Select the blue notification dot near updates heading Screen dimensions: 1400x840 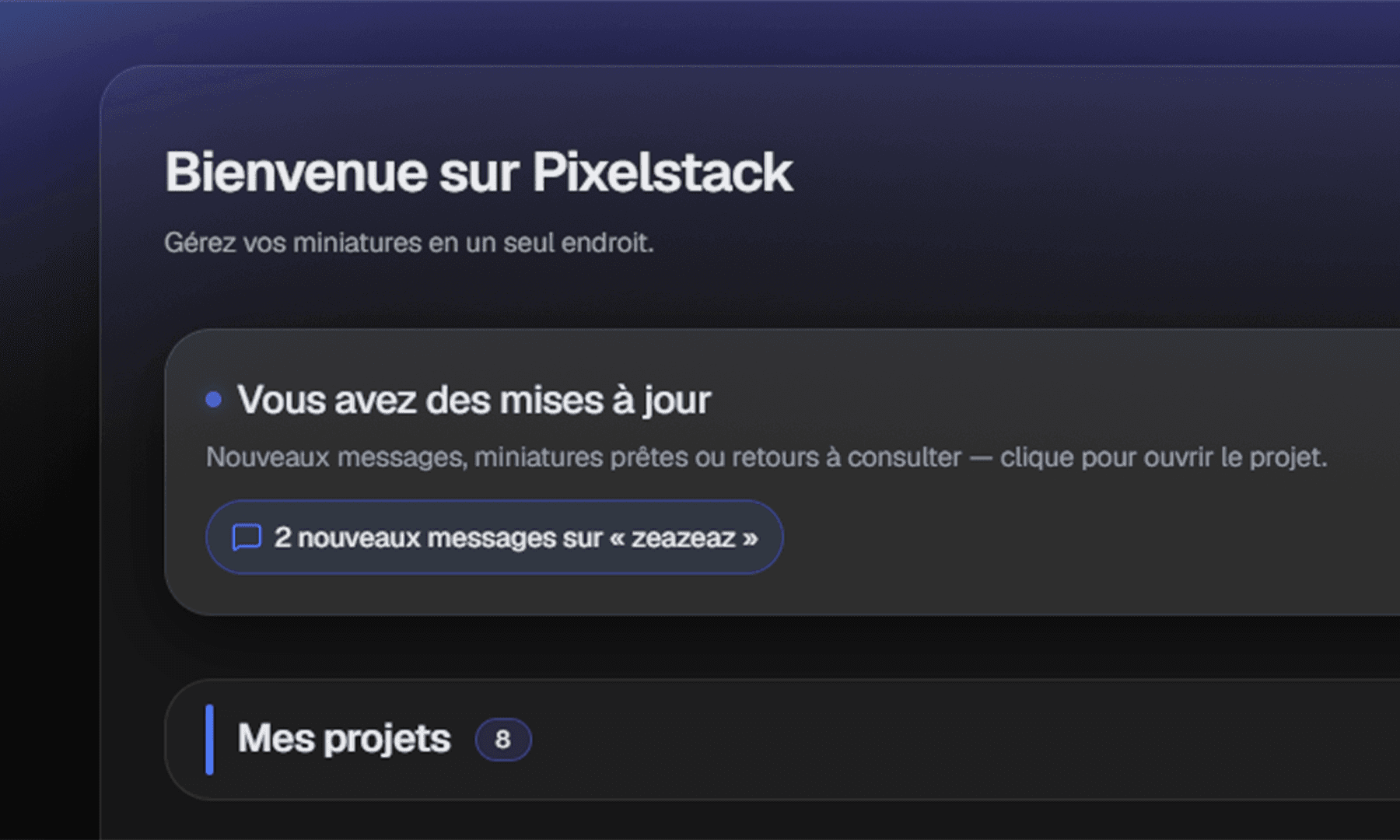212,398
